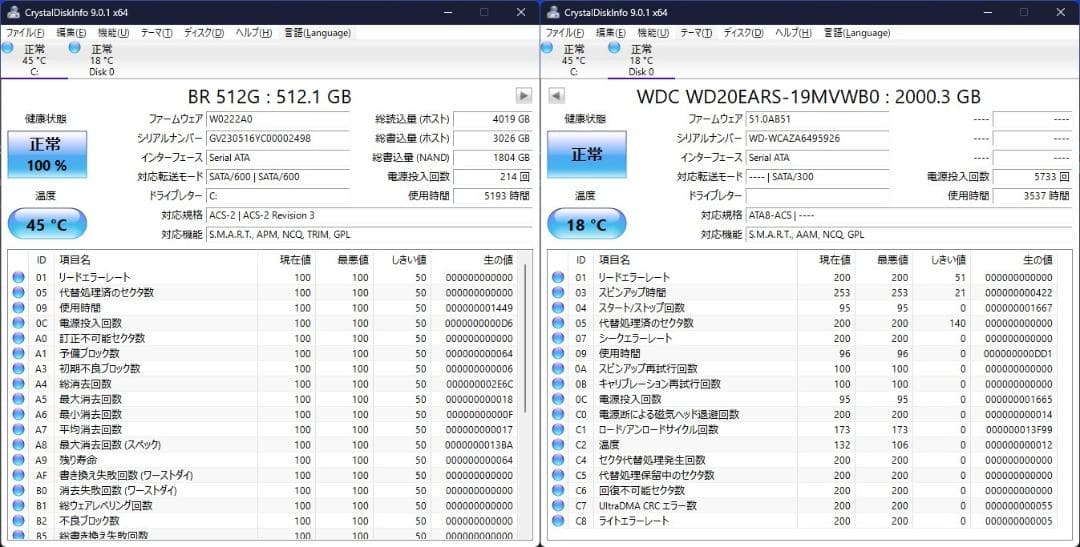
Task: Open ディスク(D) menu in right window
Action: [743, 32]
